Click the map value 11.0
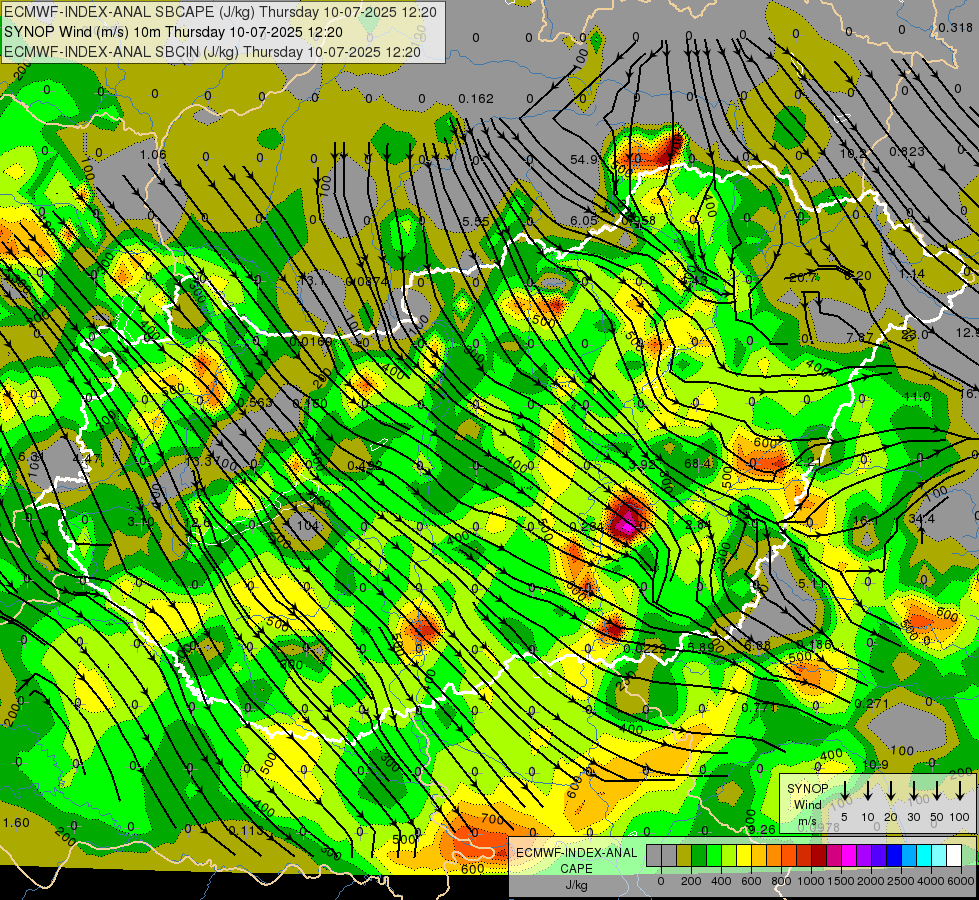 917,397
